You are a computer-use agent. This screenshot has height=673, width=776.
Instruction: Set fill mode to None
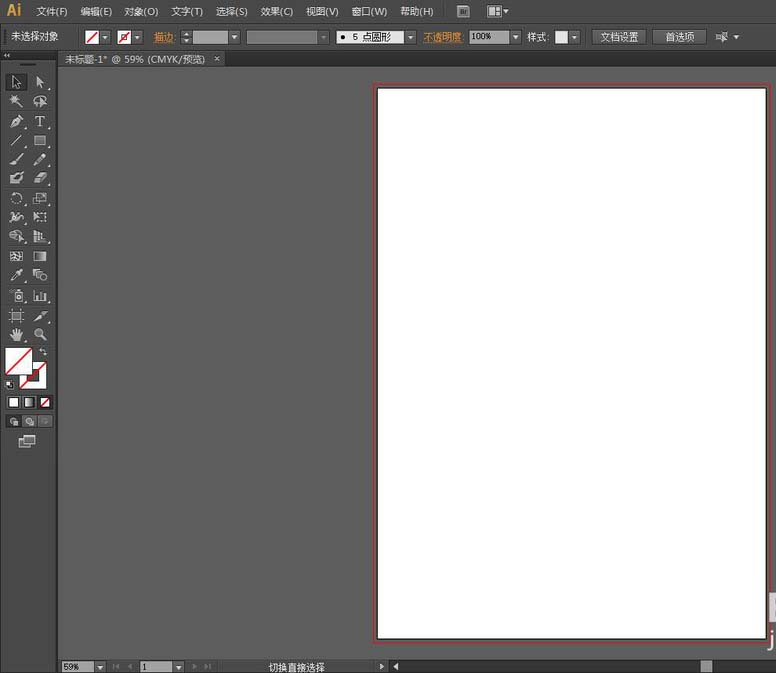point(45,402)
